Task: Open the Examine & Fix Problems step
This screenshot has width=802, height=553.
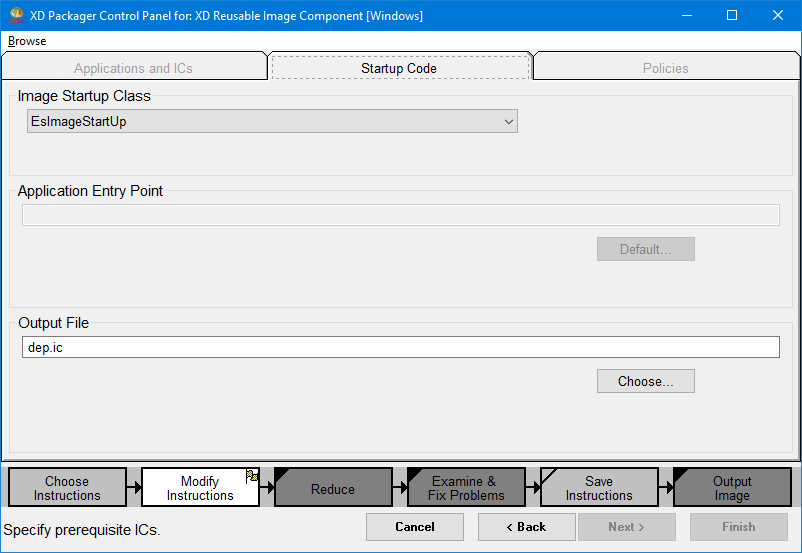Action: click(x=466, y=488)
